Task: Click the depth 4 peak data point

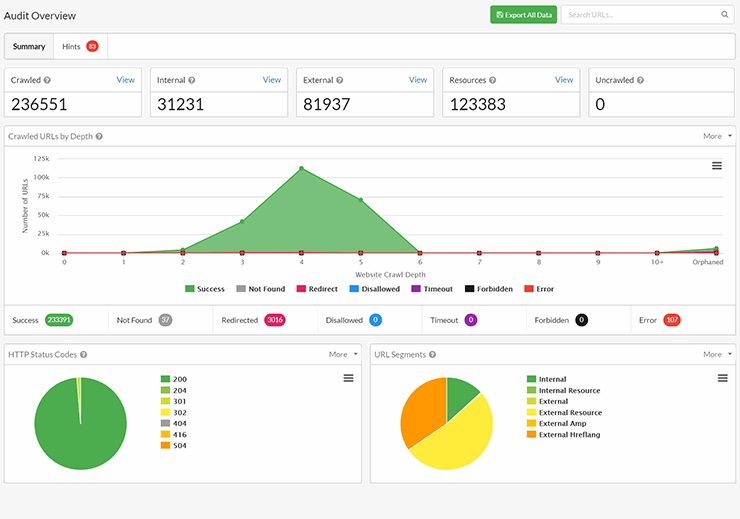Action: pyautogui.click(x=301, y=168)
